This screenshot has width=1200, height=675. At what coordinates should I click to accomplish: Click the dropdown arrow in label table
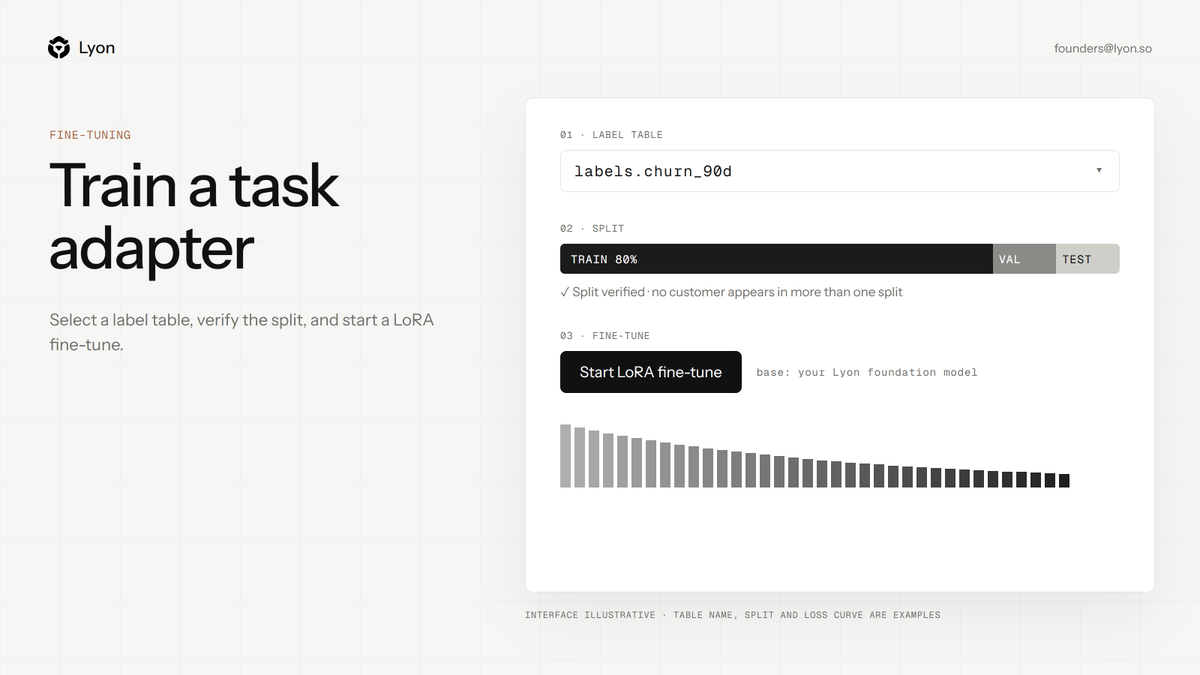[x=1099, y=170]
